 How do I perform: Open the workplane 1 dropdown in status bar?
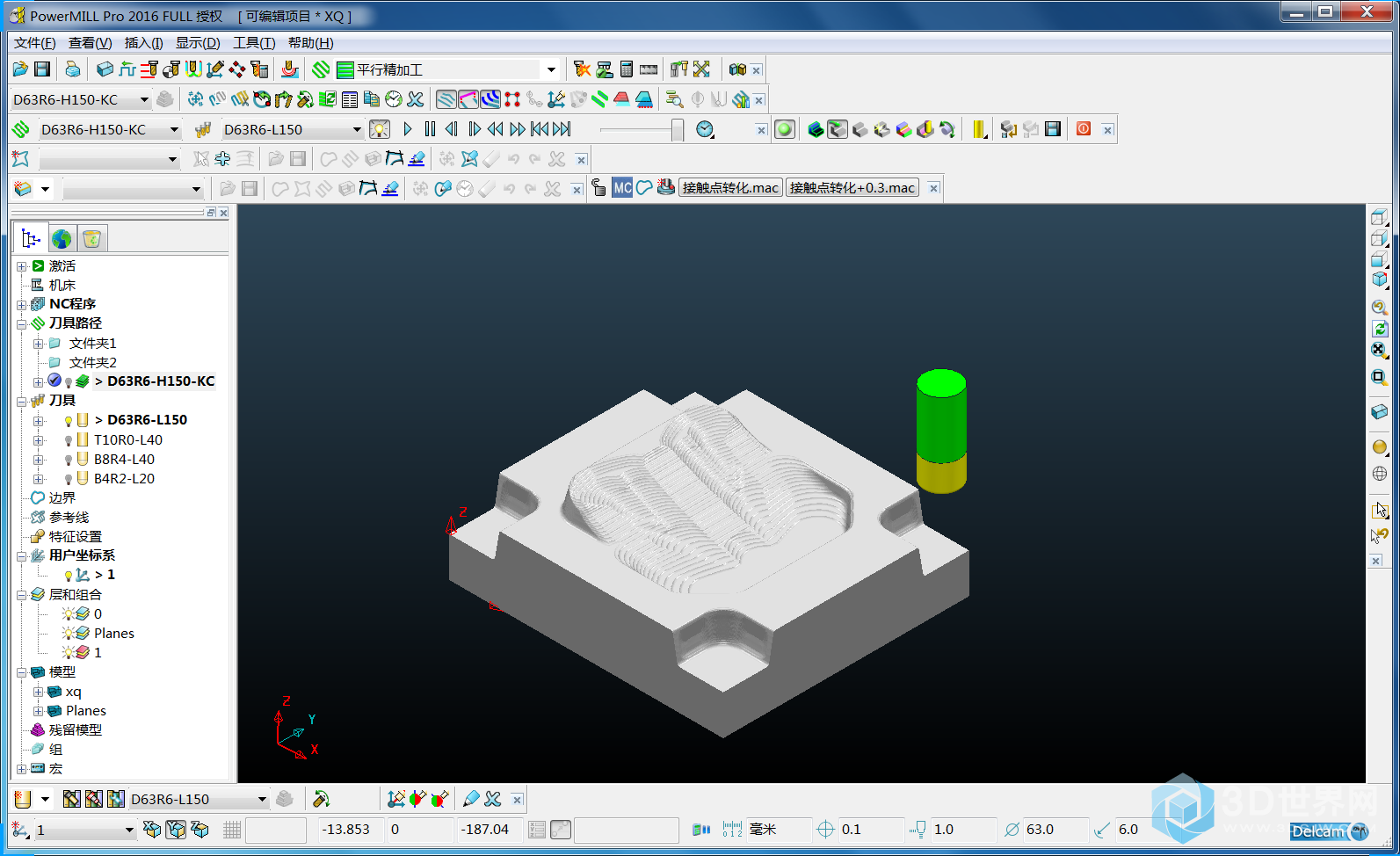pyautogui.click(x=129, y=829)
